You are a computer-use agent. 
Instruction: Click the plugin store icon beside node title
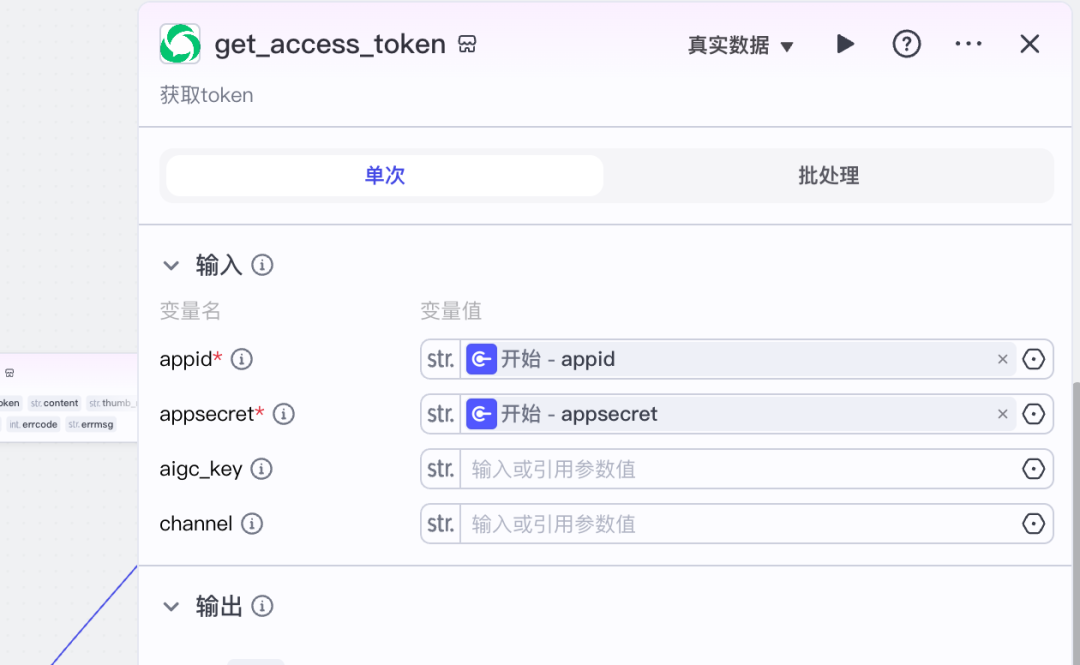tap(467, 44)
